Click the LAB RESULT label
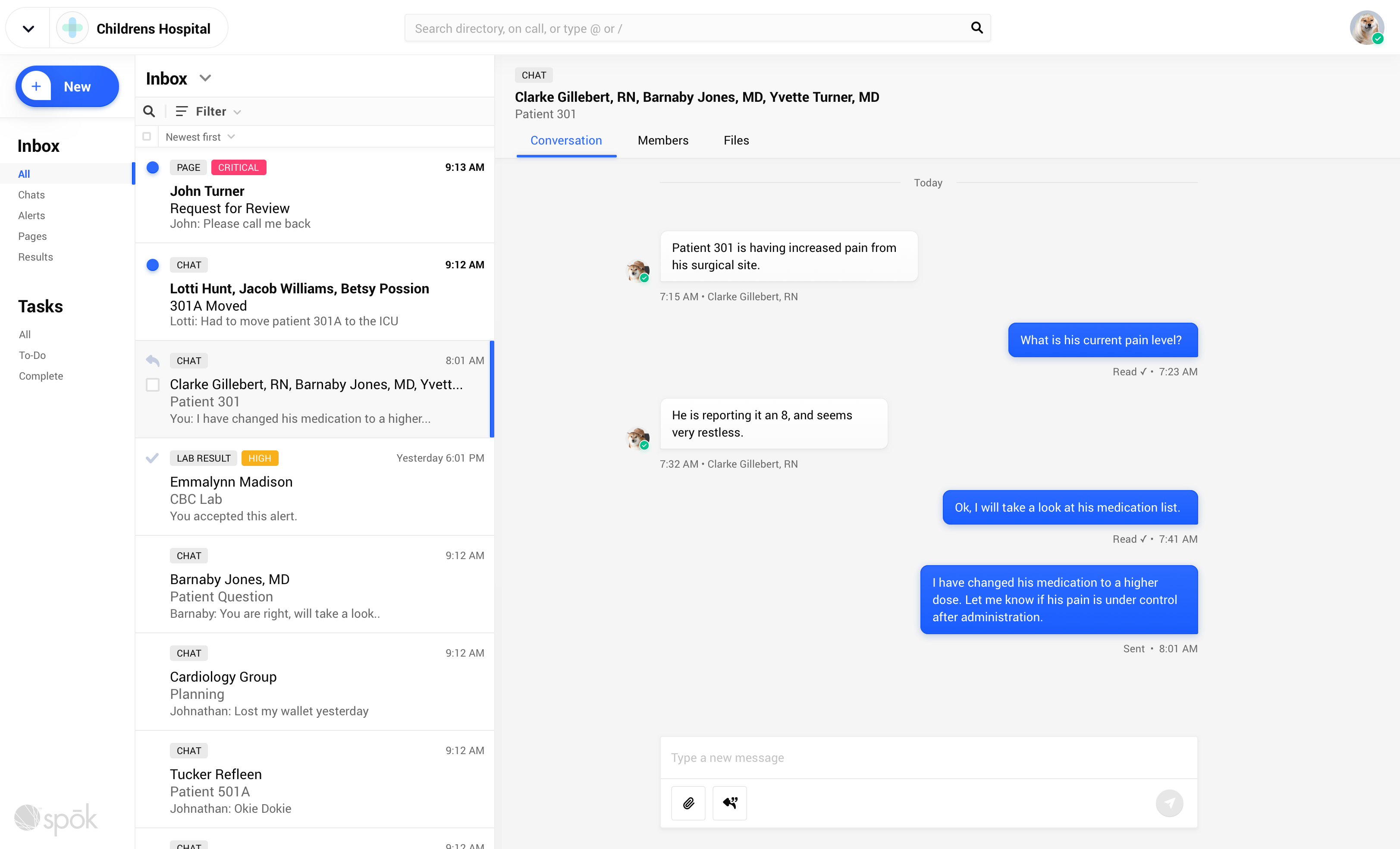The image size is (1400, 849). click(204, 458)
